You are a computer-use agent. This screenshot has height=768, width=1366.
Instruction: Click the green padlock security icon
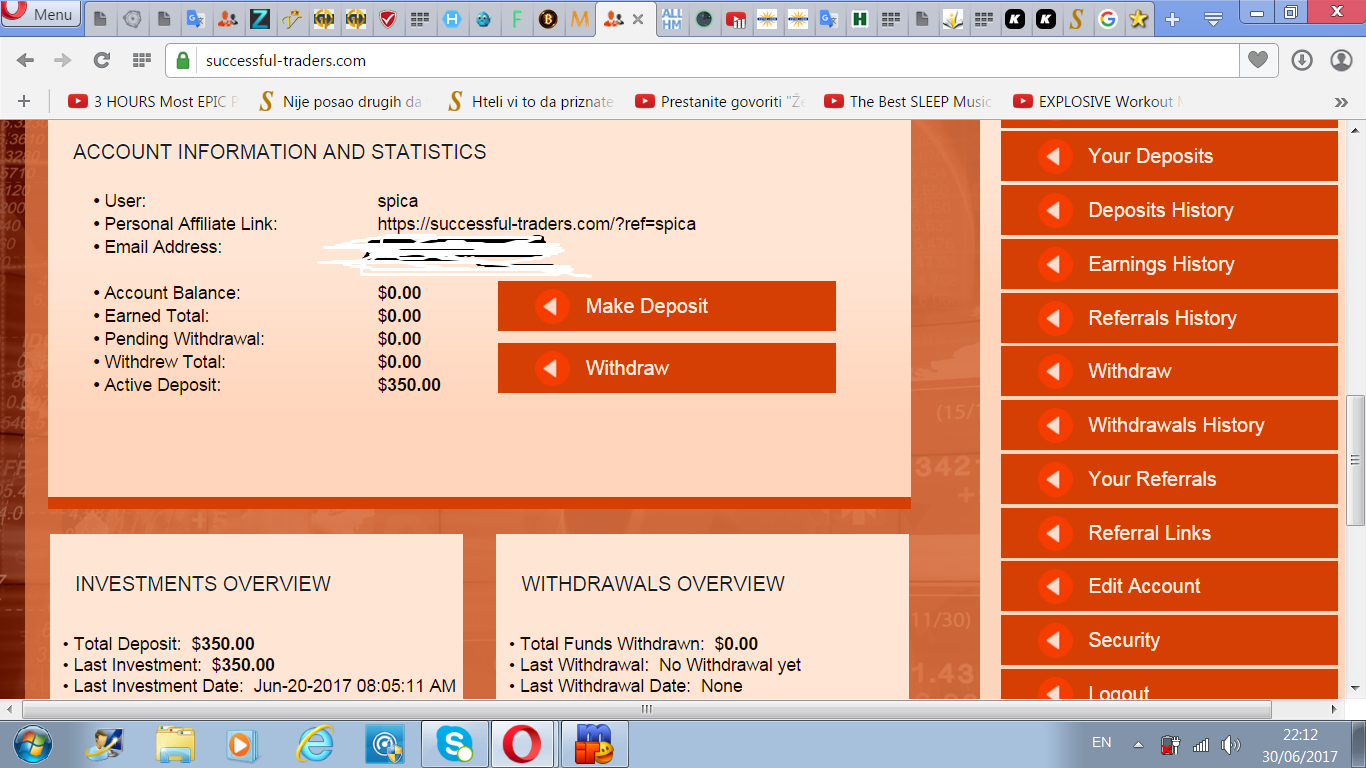(183, 60)
